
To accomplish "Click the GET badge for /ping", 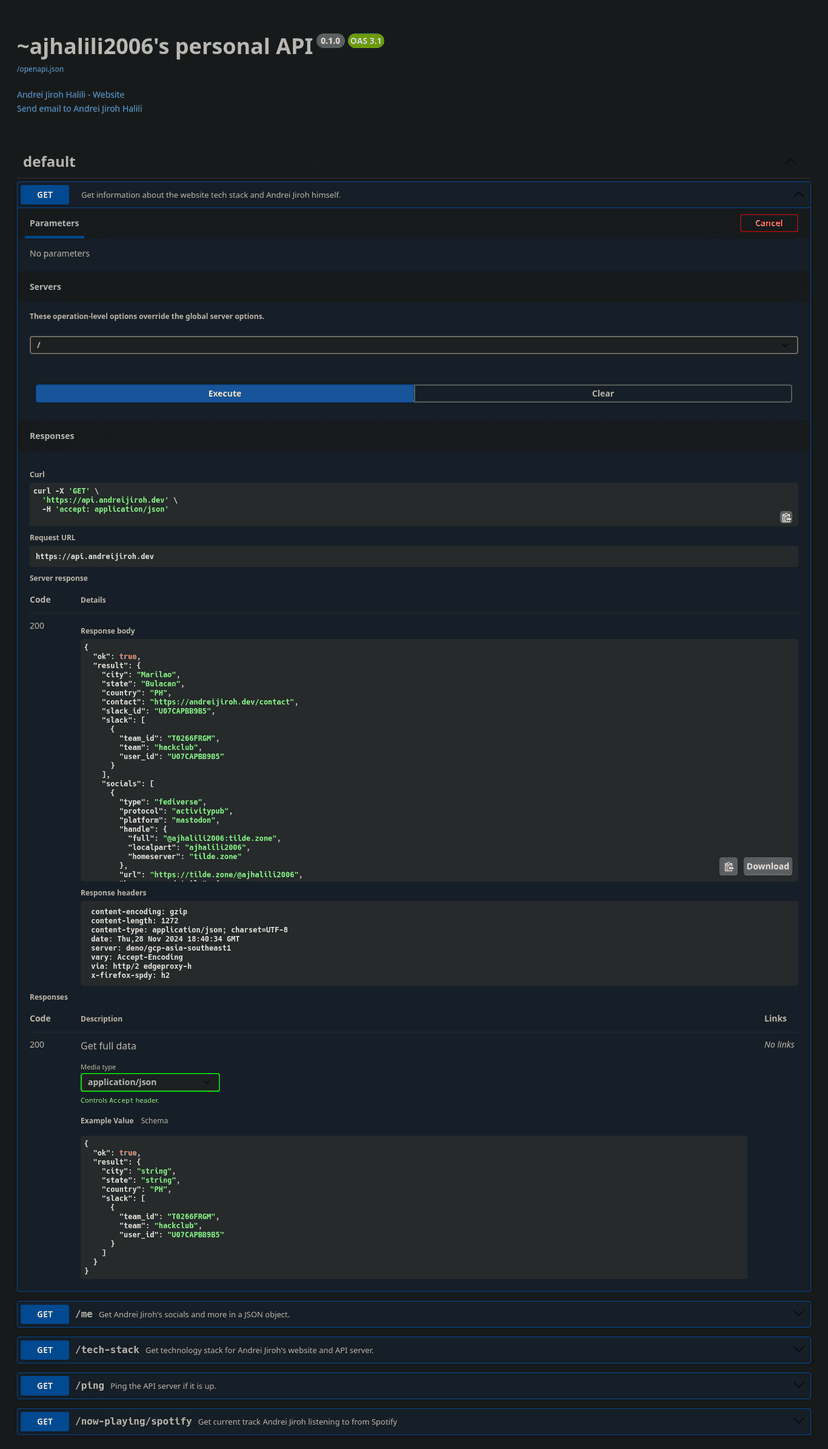I will (x=45, y=1386).
